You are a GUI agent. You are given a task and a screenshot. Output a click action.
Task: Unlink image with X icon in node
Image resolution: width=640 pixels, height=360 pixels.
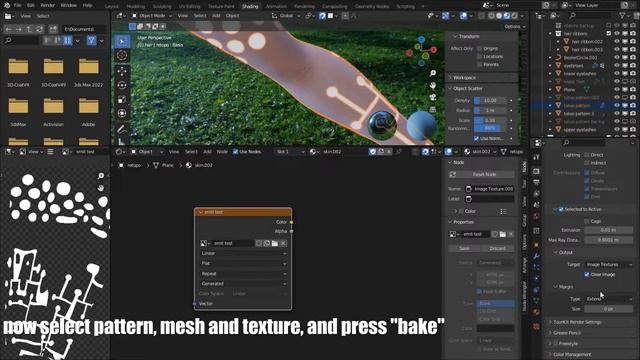283,243
